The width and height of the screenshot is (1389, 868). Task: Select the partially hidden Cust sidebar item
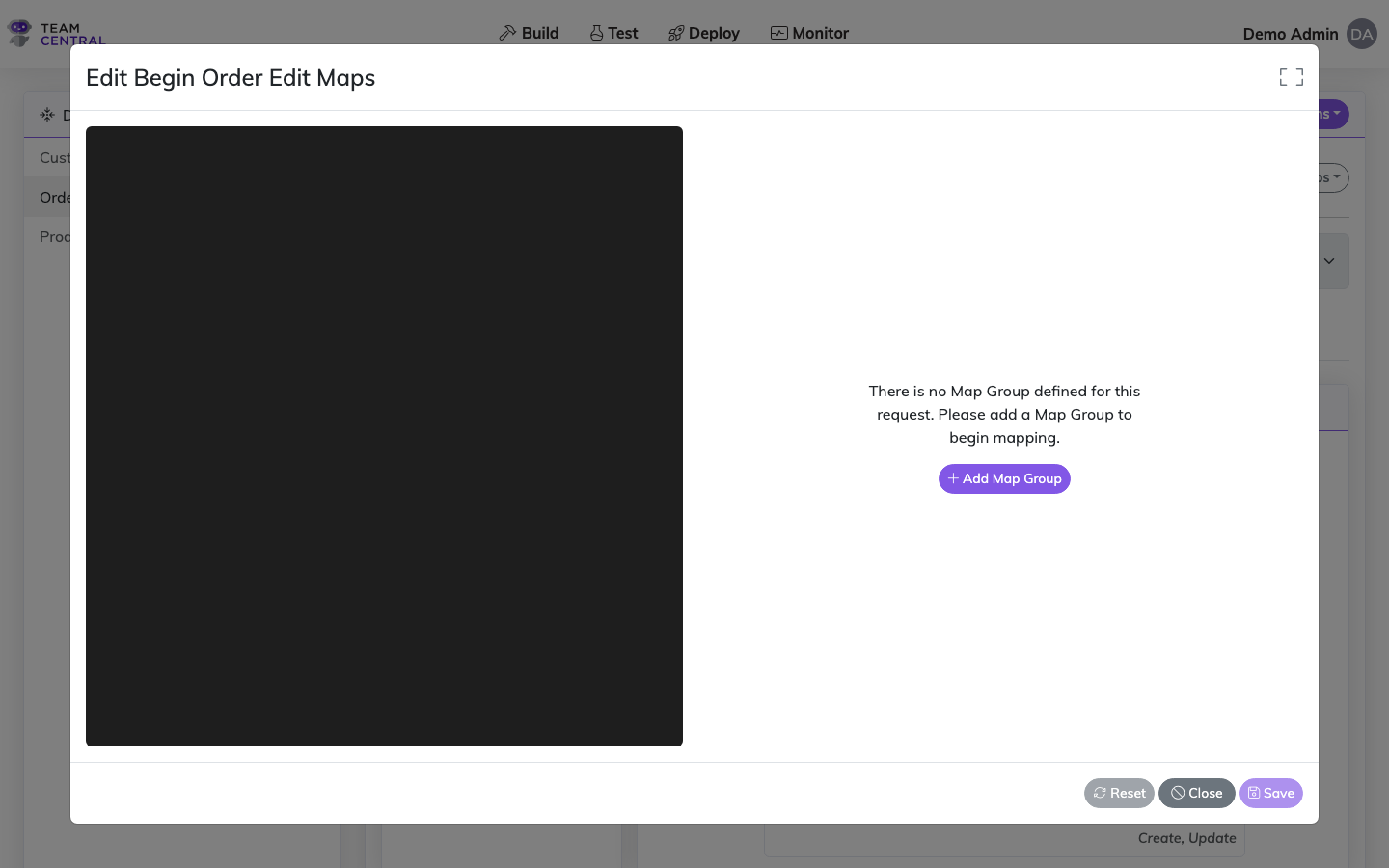click(x=53, y=157)
